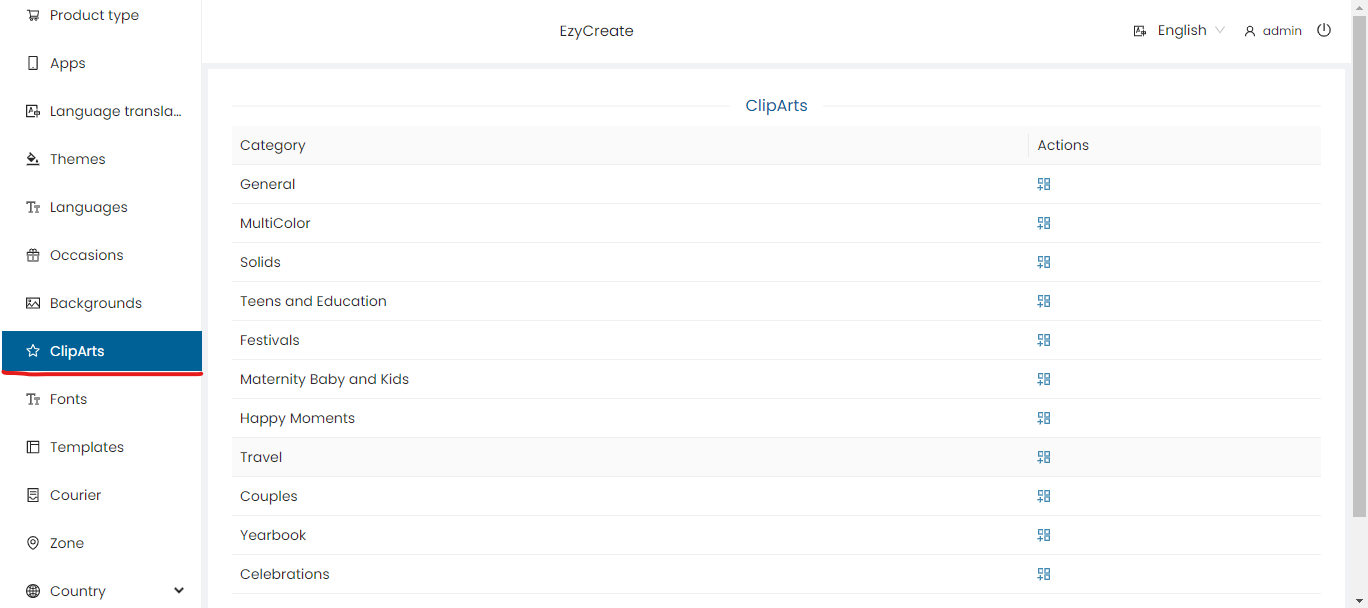This screenshot has height=608, width=1368.
Task: Click action icon for Teens and Education
Action: 1044,301
